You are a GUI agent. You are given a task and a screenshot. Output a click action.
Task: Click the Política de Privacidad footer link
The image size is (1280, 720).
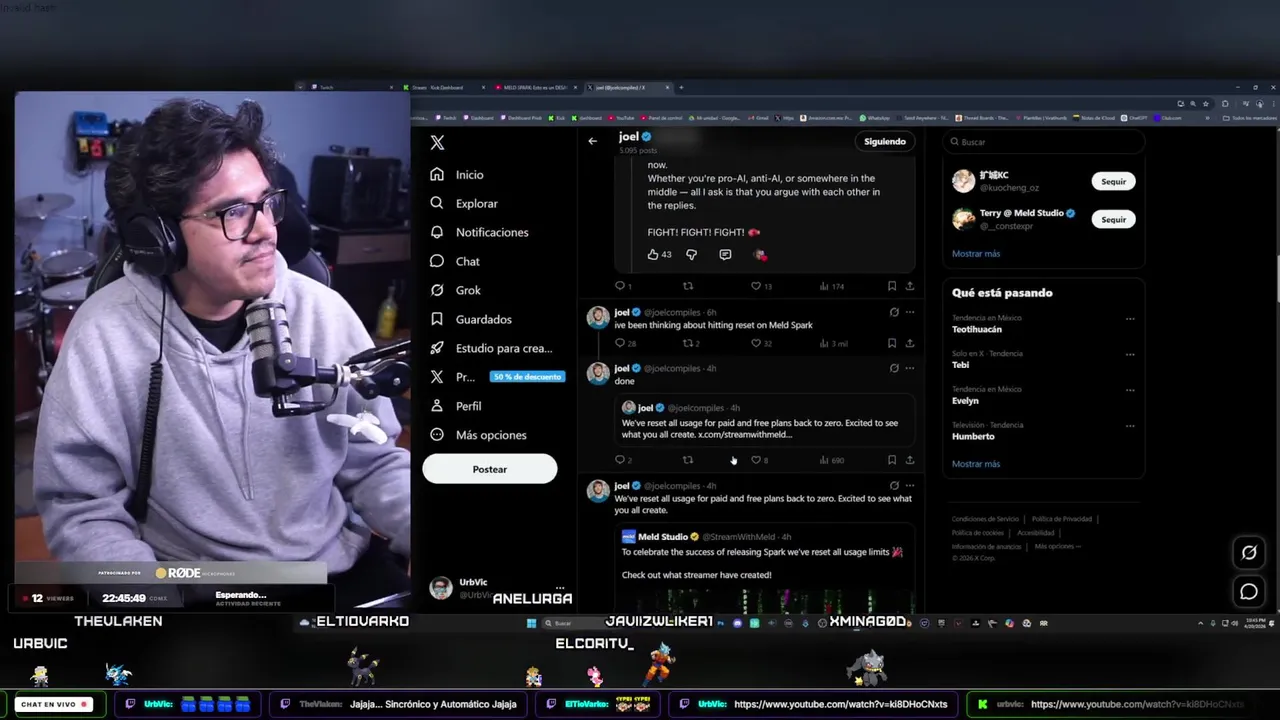(x=1061, y=519)
